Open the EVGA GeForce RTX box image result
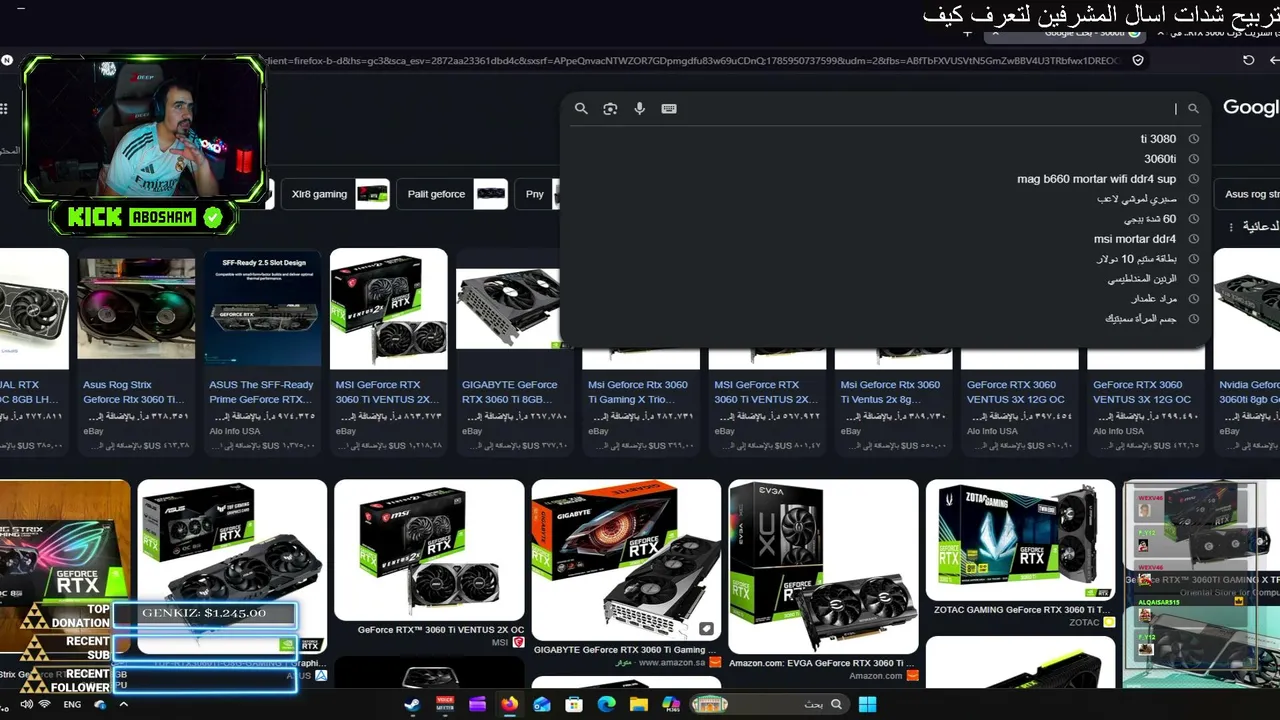 [x=823, y=566]
